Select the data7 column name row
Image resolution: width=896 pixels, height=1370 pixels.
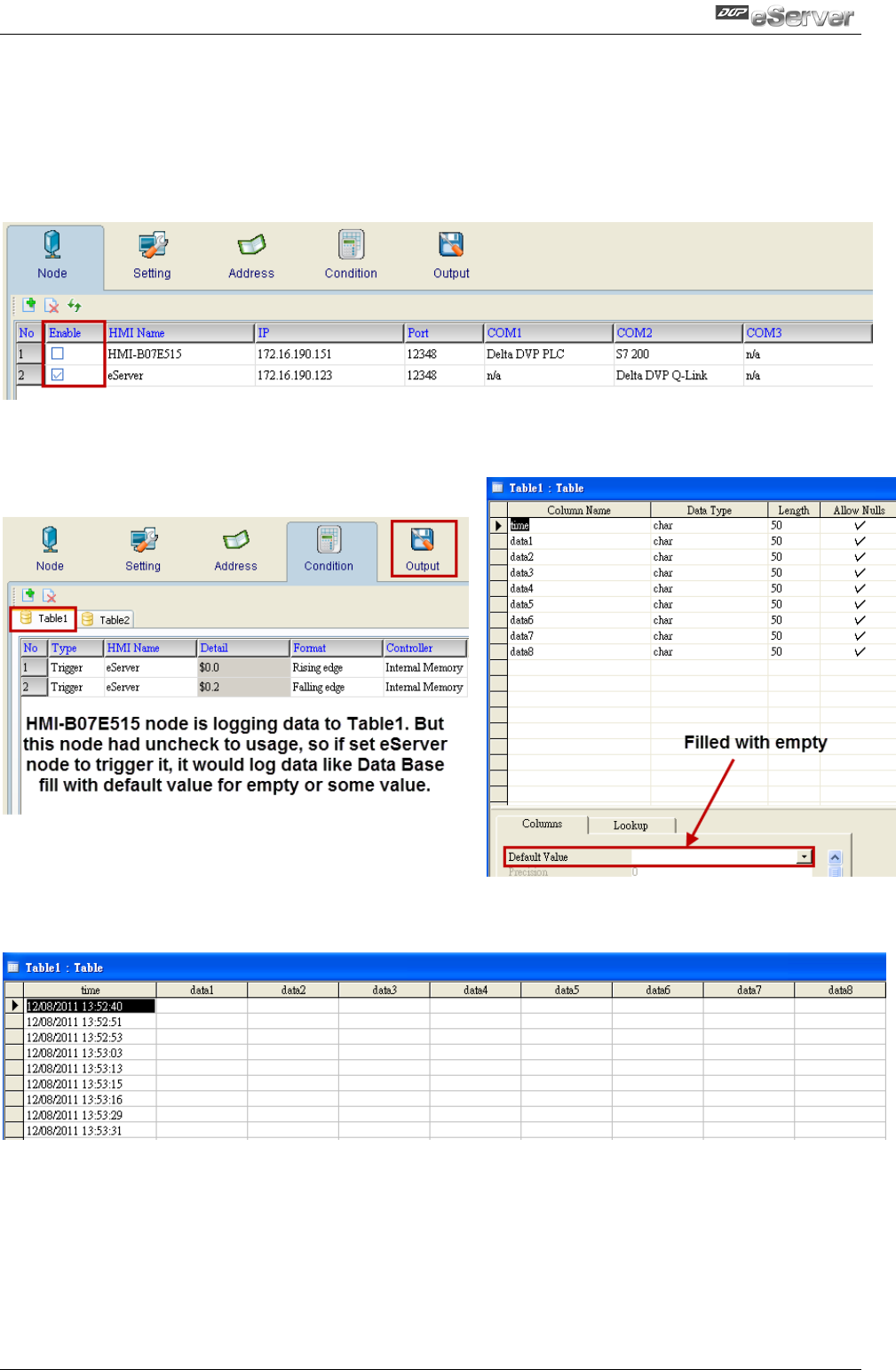[x=579, y=636]
